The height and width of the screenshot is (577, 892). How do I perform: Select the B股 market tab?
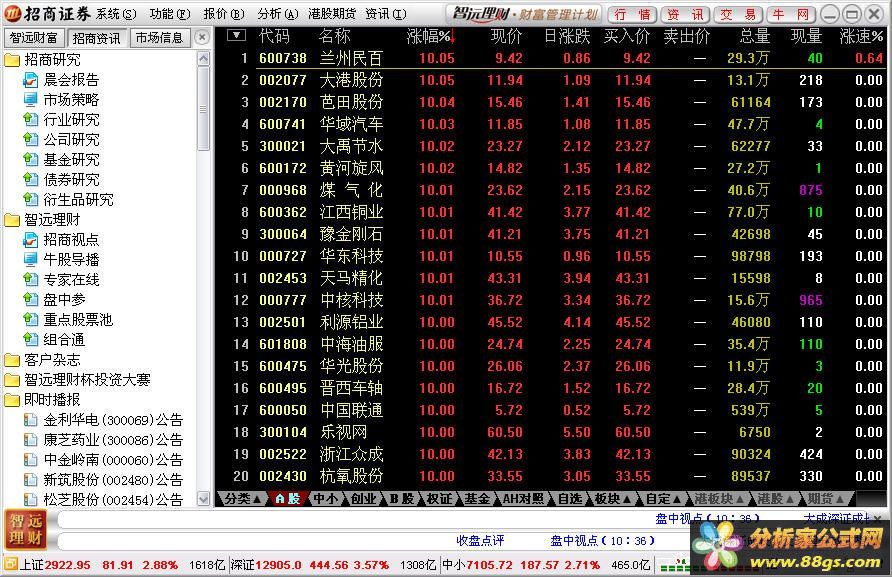(x=402, y=498)
